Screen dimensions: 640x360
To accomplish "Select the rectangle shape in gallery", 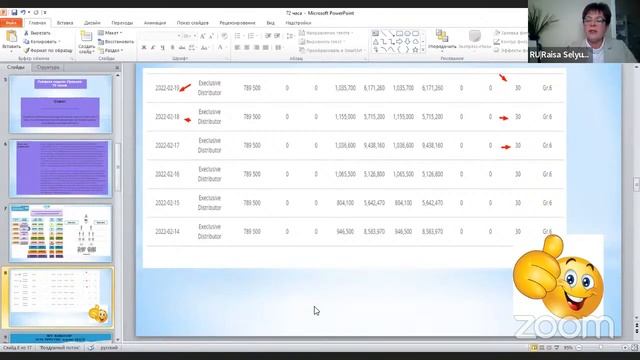I will click(399, 33).
